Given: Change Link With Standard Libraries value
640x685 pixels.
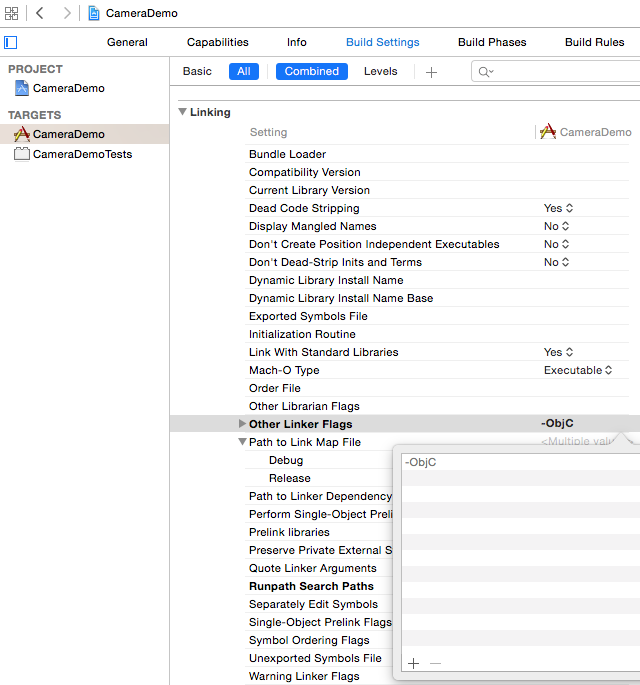Looking at the screenshot, I should point(558,352).
